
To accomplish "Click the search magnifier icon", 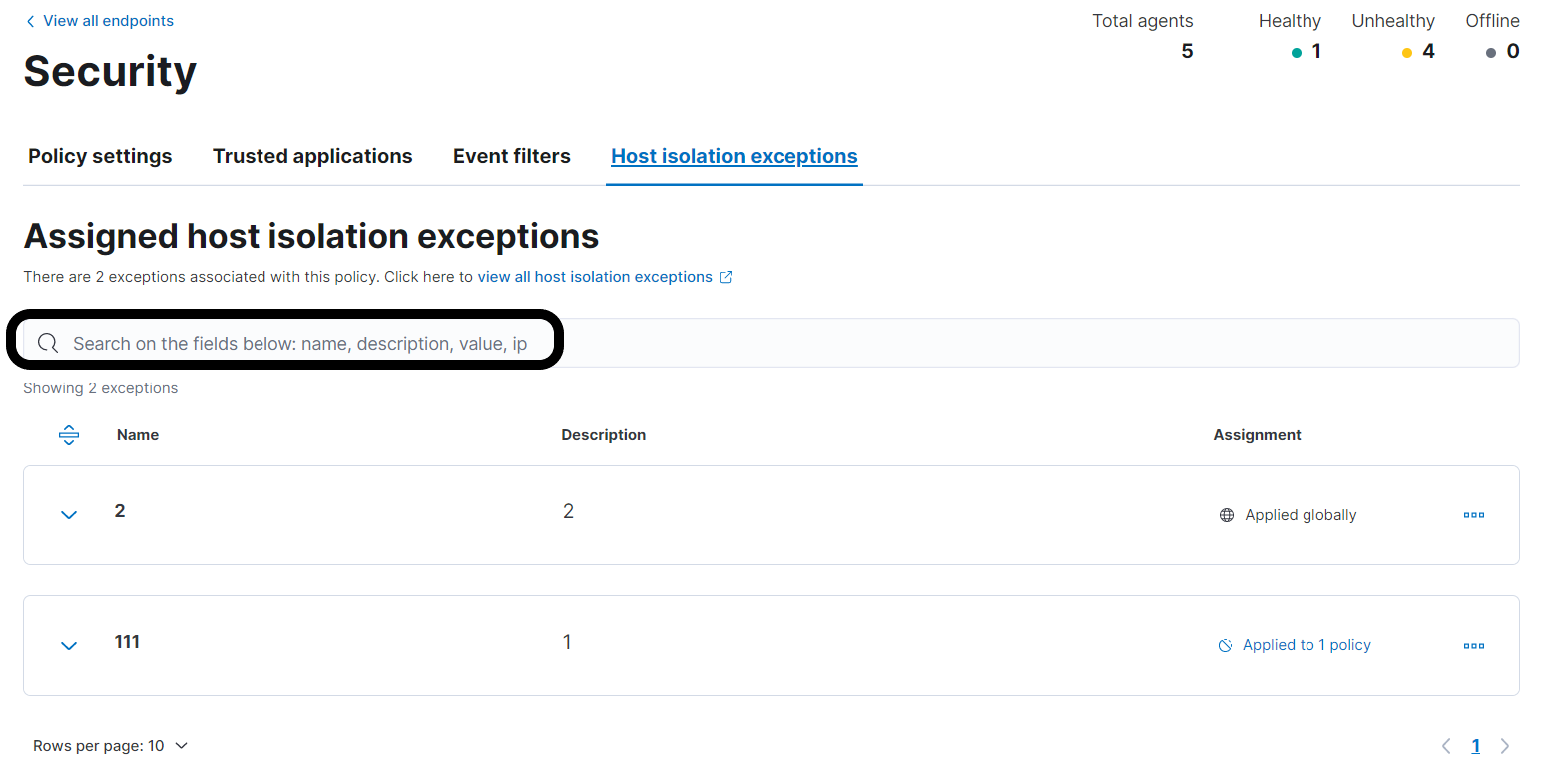I will [x=47, y=343].
